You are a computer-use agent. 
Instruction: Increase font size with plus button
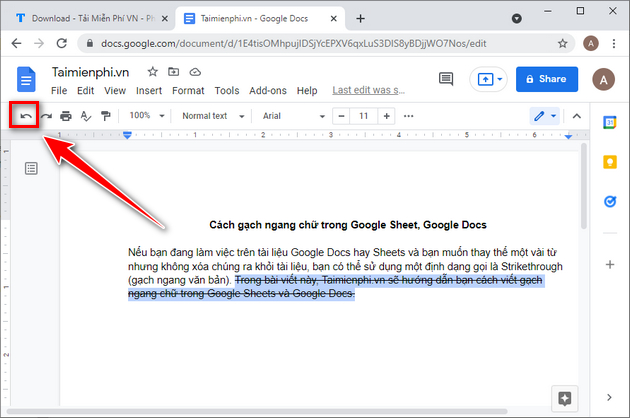click(387, 116)
